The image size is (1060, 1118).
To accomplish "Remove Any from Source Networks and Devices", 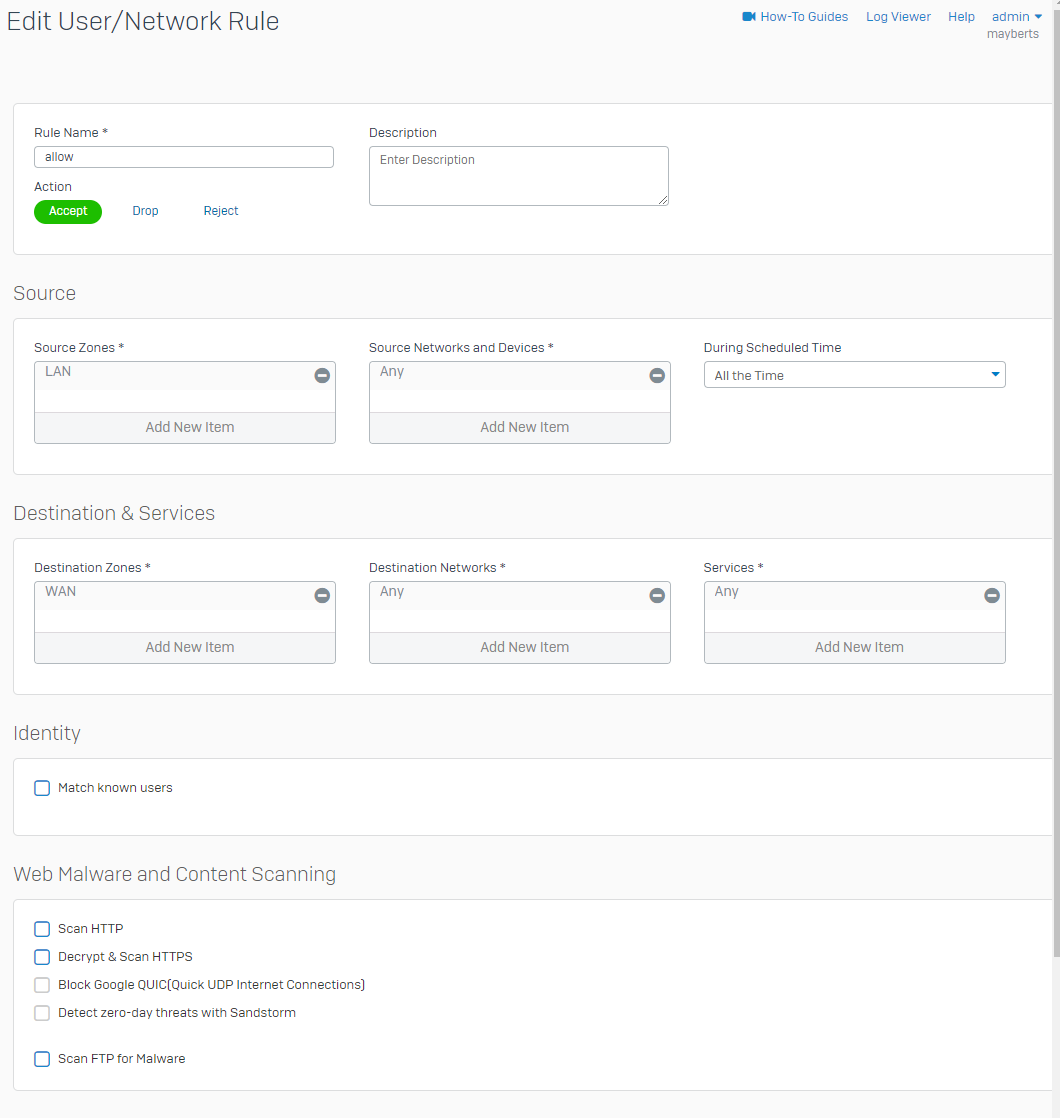I will [657, 375].
